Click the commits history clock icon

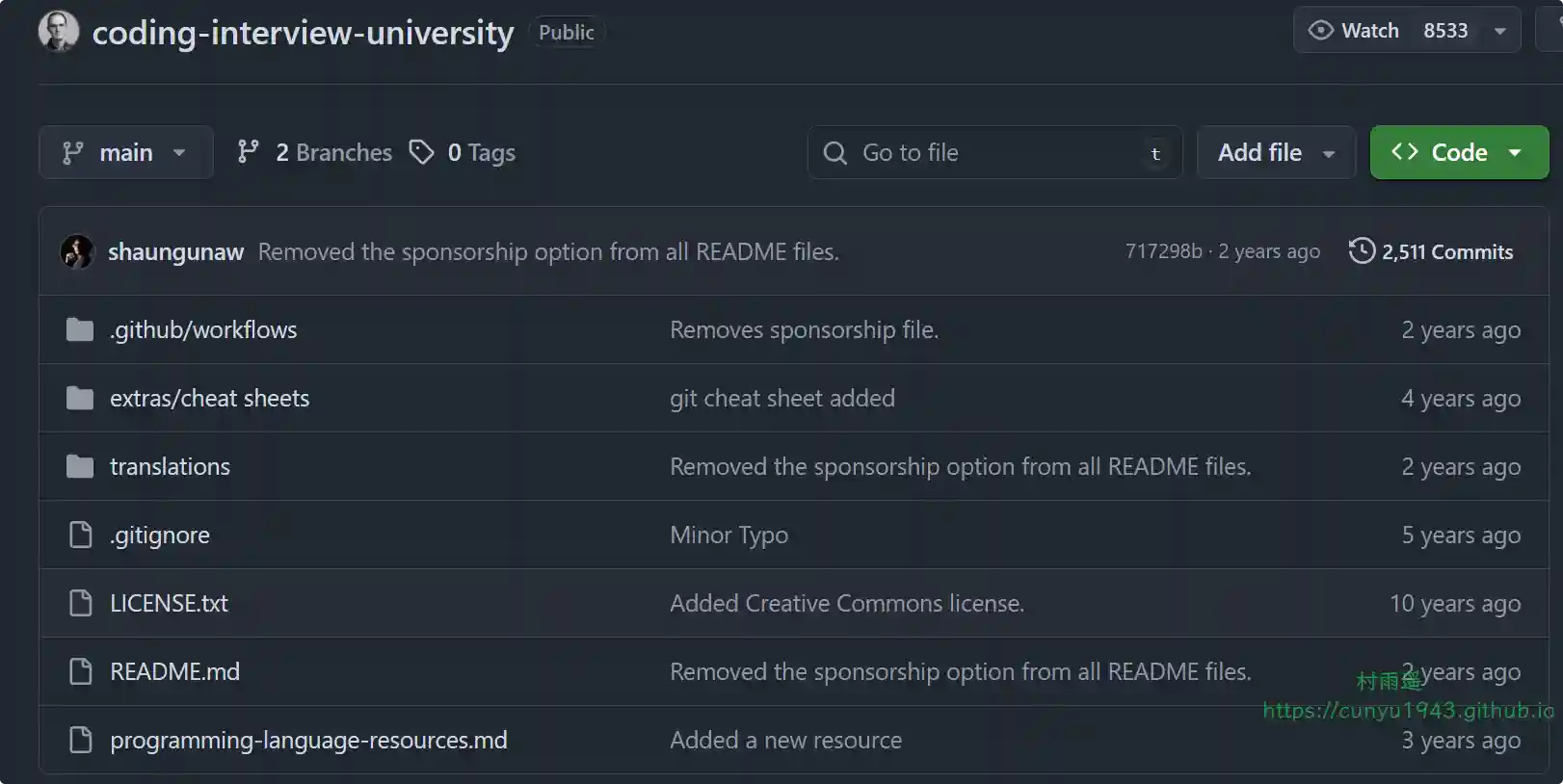(x=1361, y=251)
